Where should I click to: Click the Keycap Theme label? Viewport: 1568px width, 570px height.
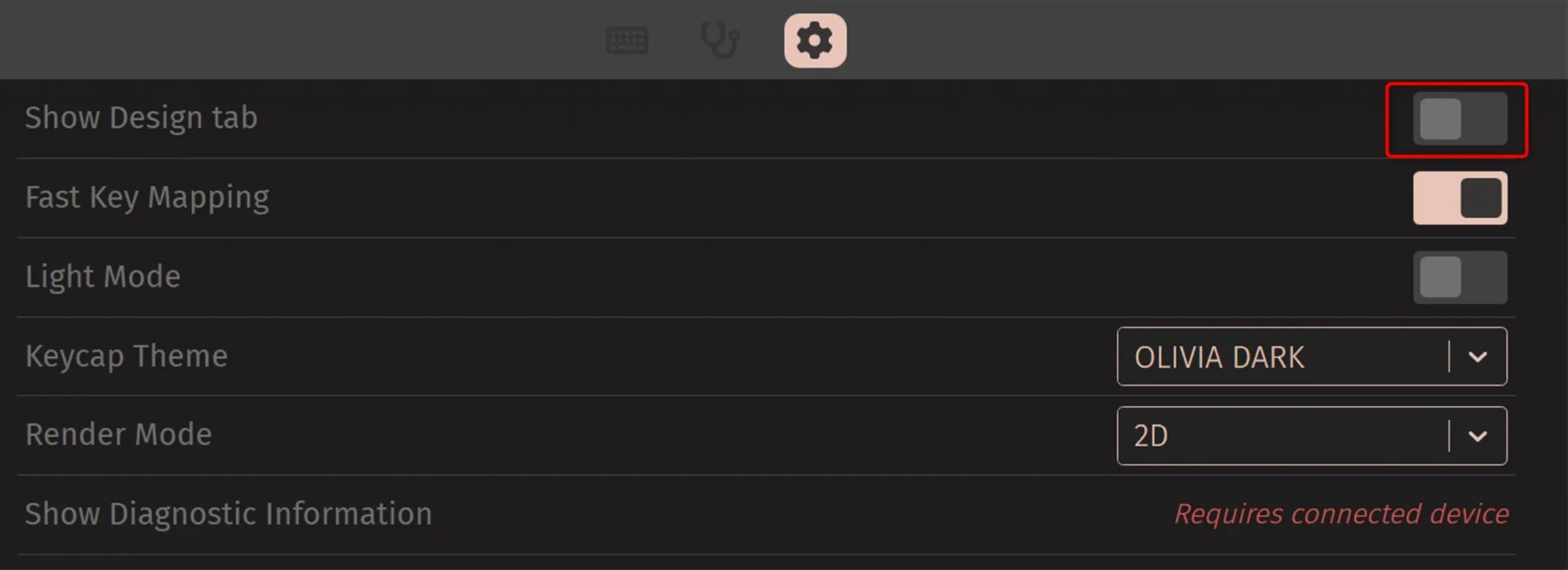click(127, 356)
